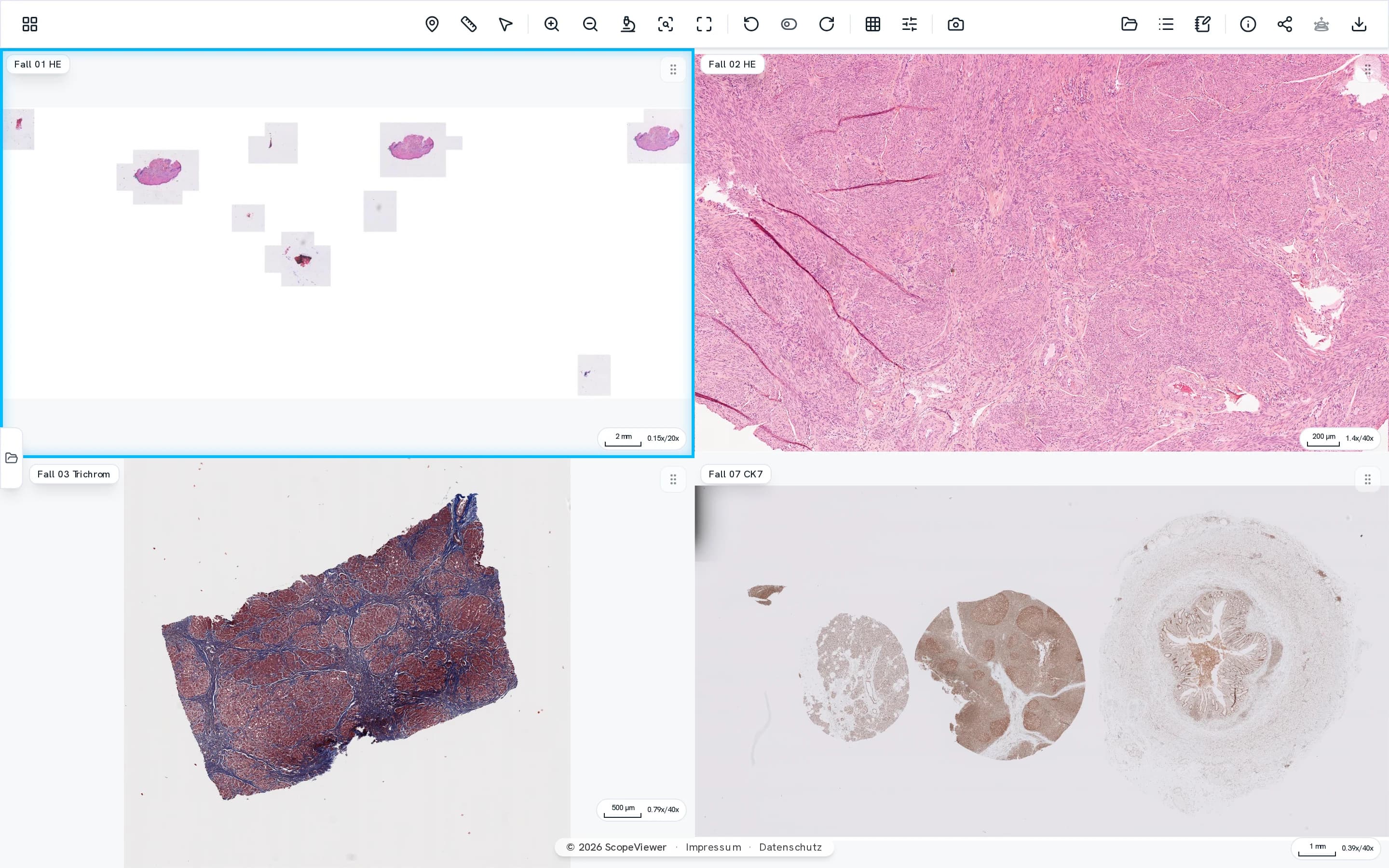Open the notes edit icon
The image size is (1389, 868).
tap(1202, 24)
